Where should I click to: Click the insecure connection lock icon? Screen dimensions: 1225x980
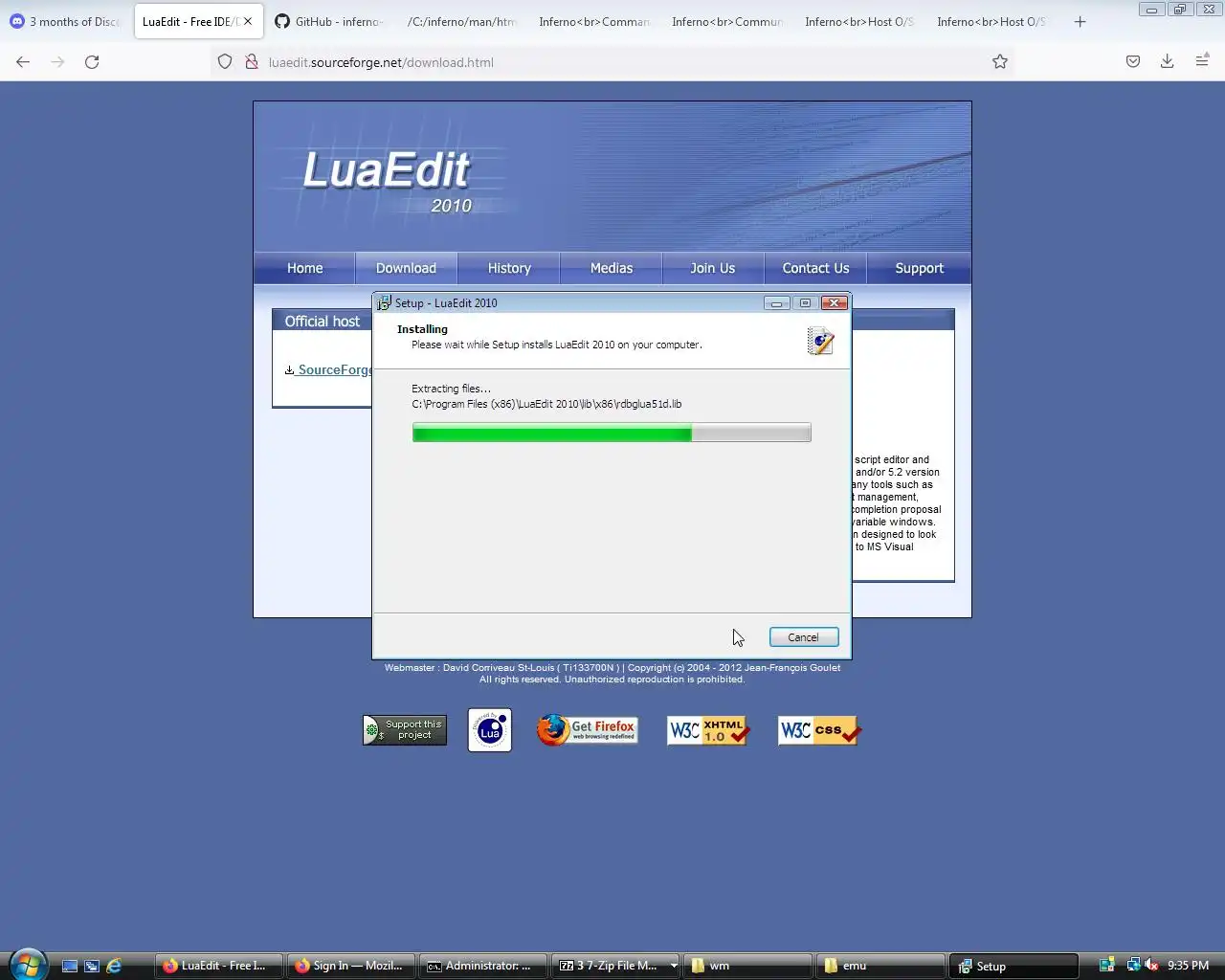point(252,62)
